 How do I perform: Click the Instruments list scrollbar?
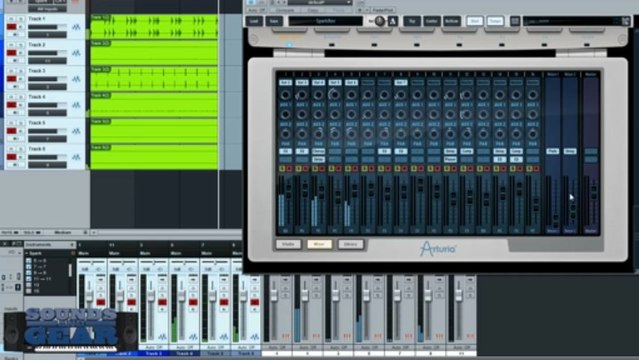click(71, 269)
